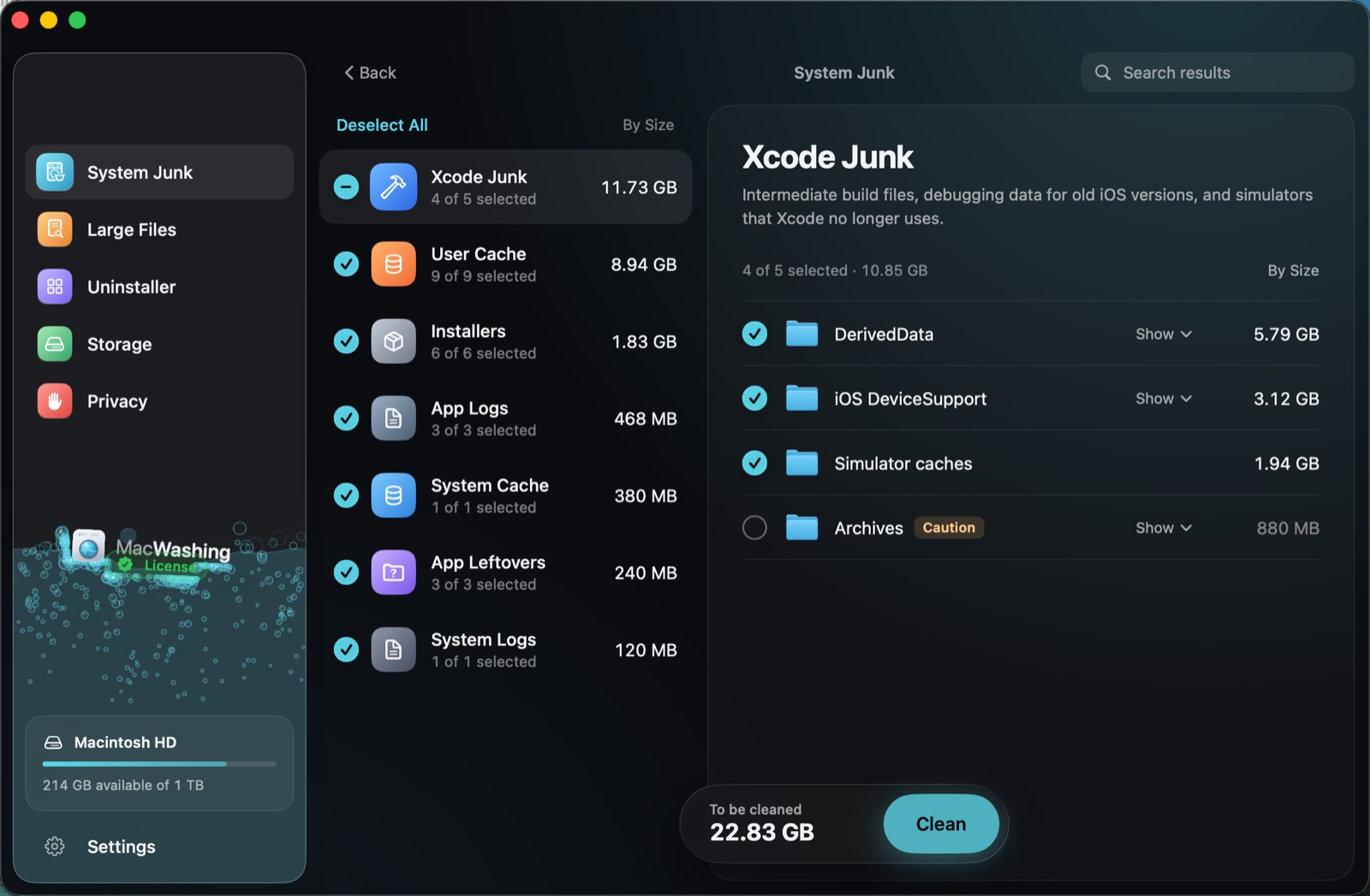Expand Show dropdown for iOS DeviceSupport

[x=1164, y=398]
